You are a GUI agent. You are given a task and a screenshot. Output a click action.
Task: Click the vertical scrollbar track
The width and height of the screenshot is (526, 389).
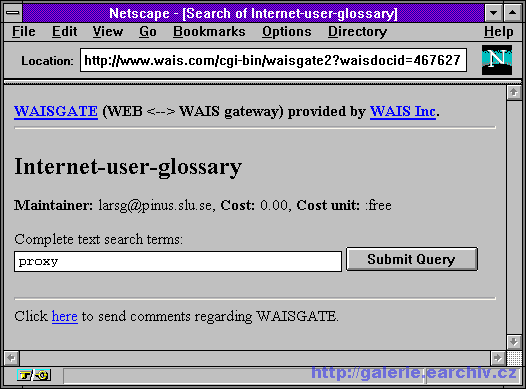(x=514, y=217)
